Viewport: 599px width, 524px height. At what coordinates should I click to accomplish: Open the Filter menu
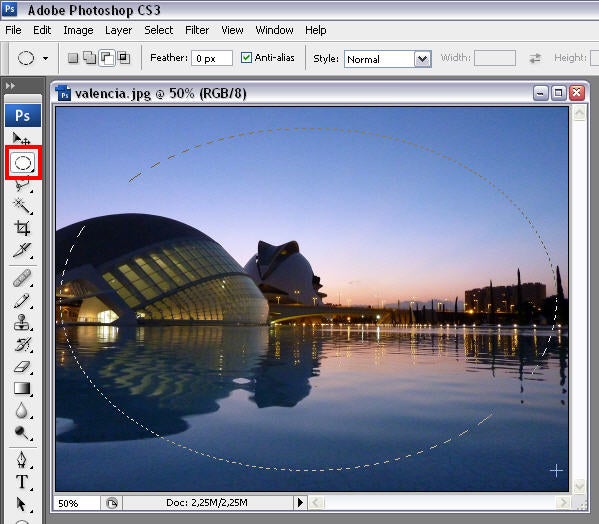coord(197,30)
